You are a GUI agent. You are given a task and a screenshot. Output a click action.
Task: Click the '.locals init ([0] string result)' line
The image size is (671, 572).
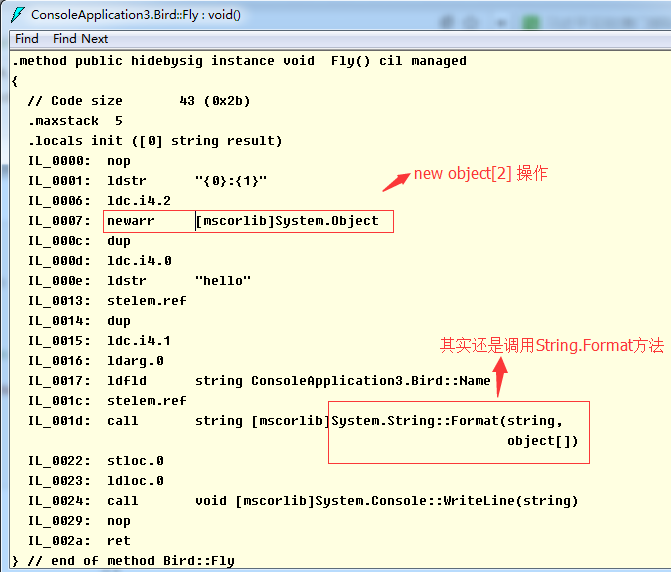pyautogui.click(x=155, y=141)
